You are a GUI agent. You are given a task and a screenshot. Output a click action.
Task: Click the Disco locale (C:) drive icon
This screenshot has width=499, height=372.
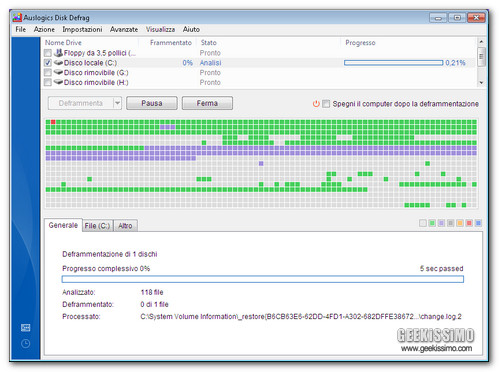tap(59, 63)
